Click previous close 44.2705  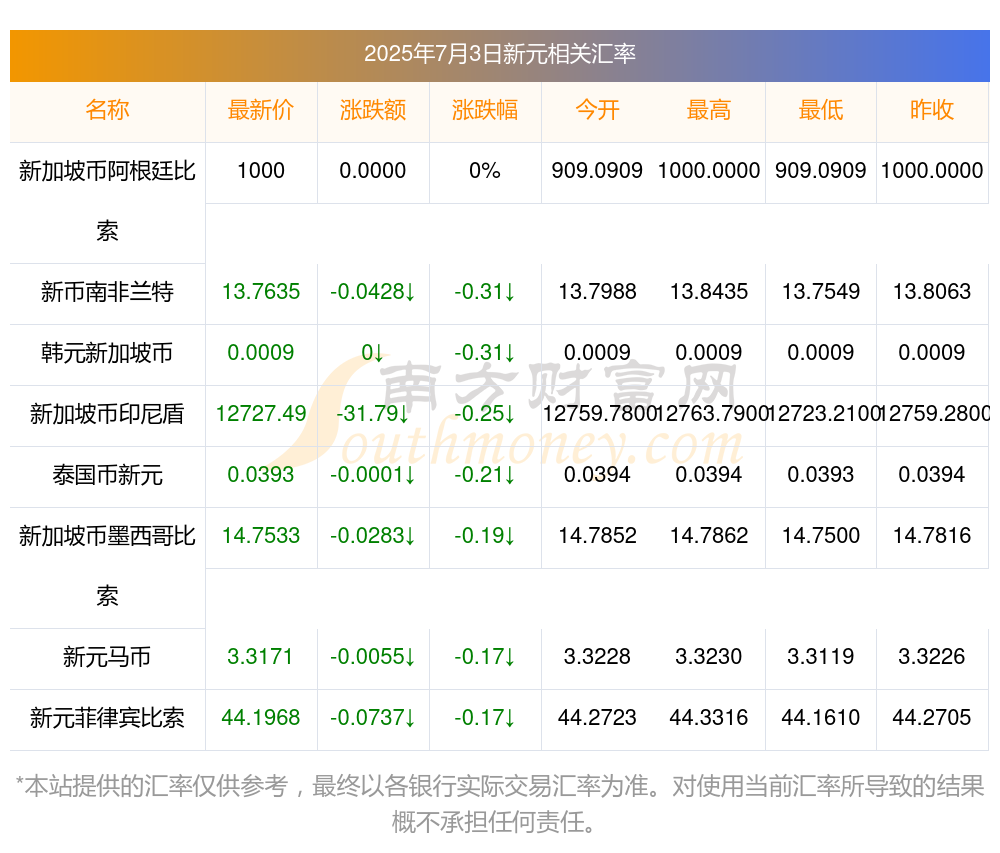point(932,717)
